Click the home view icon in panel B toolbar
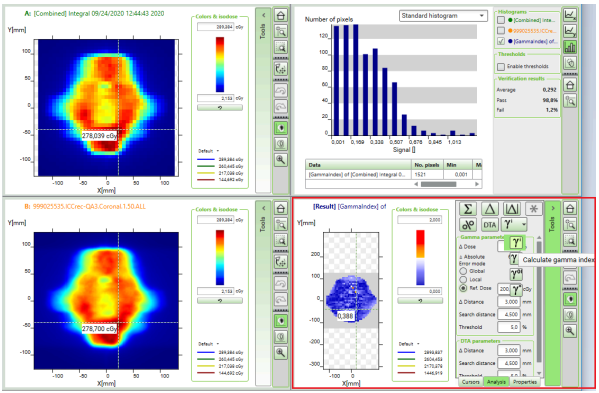 [x=281, y=209]
